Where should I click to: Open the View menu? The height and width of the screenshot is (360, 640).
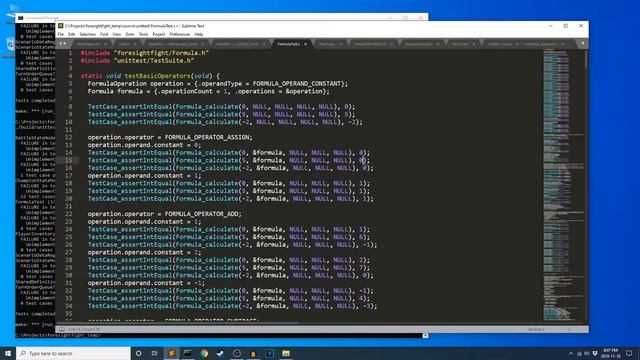pos(117,34)
